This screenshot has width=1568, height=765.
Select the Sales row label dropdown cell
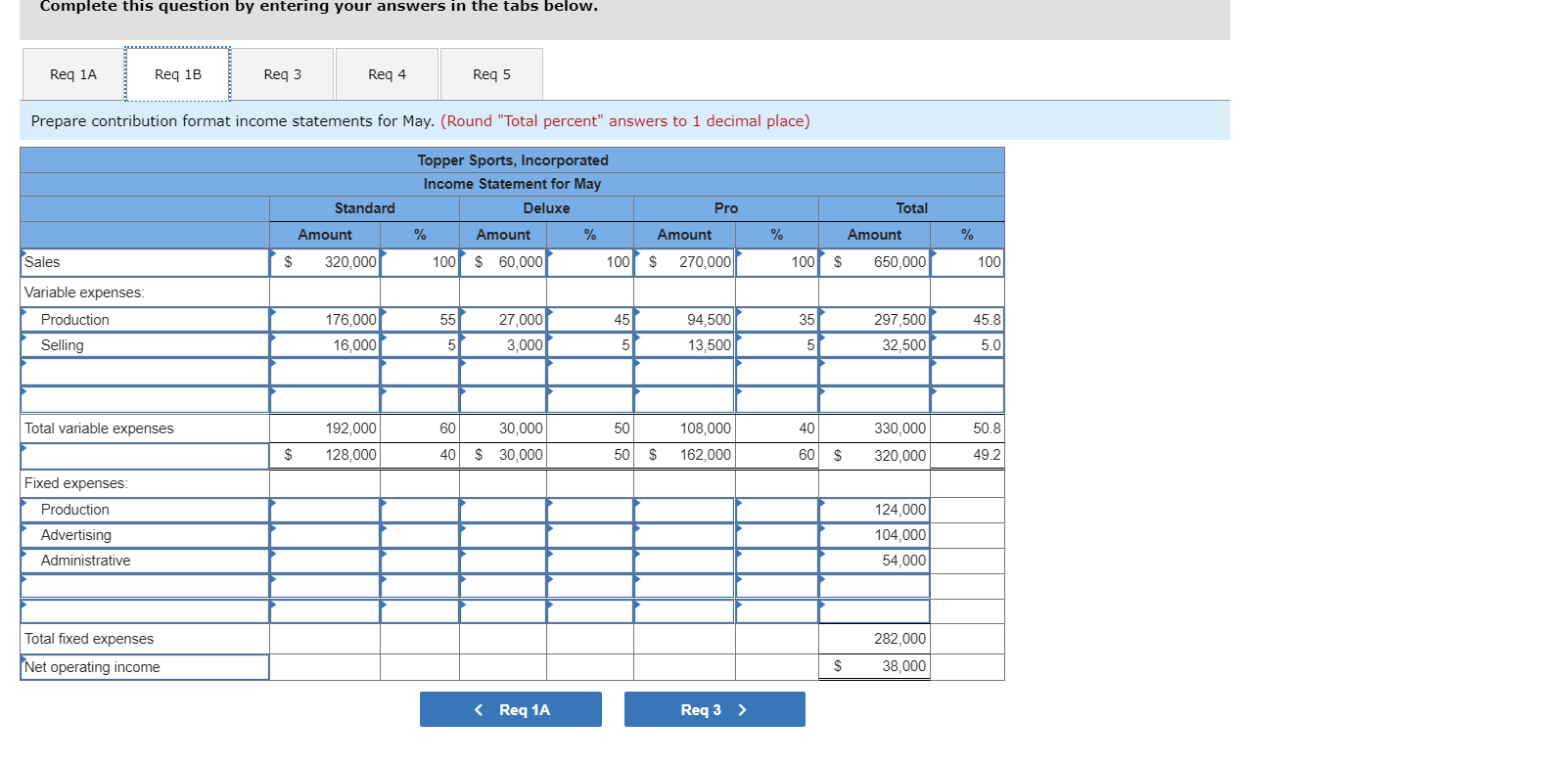[x=145, y=262]
